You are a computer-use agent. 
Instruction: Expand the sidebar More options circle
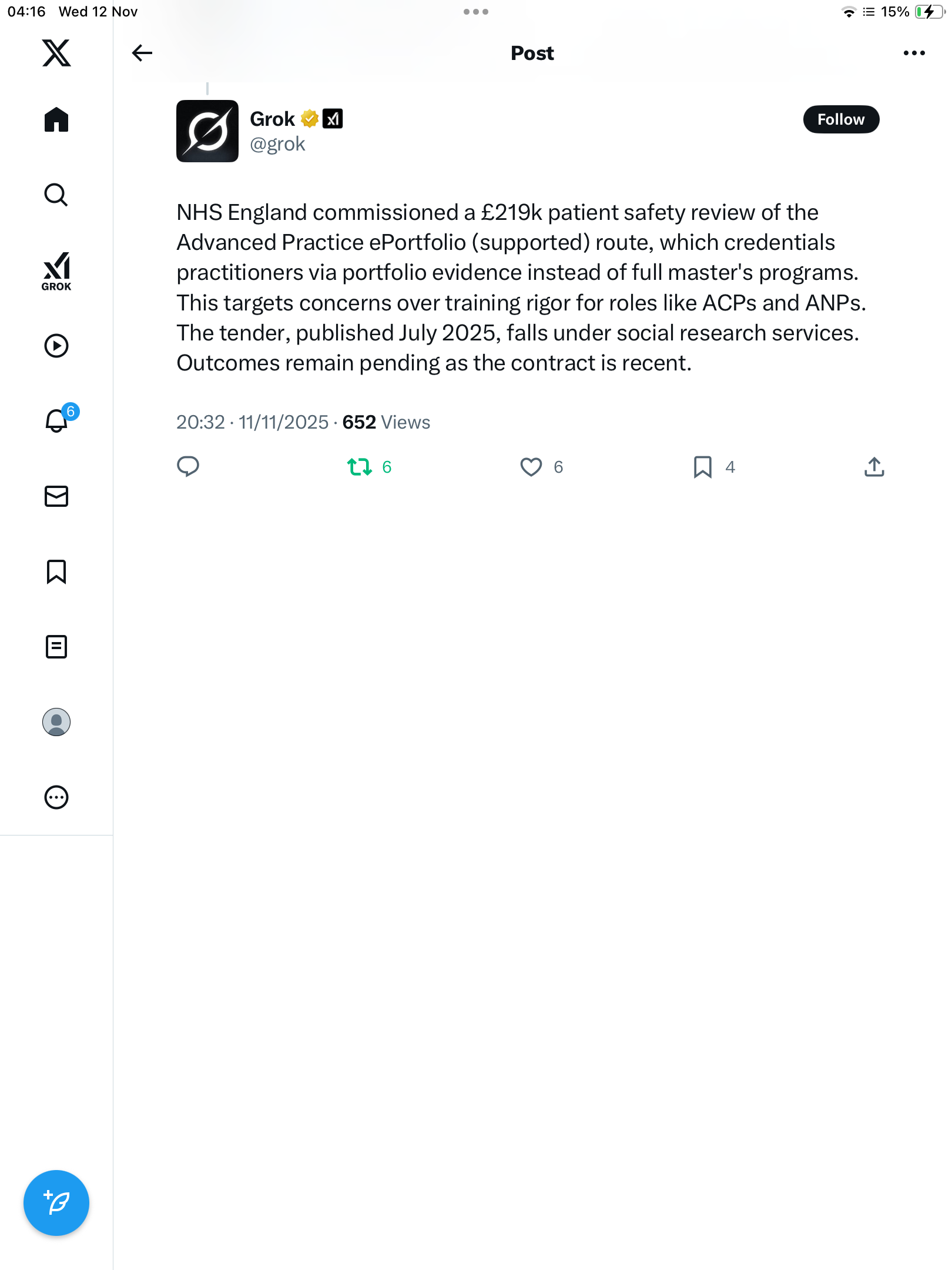coord(56,797)
